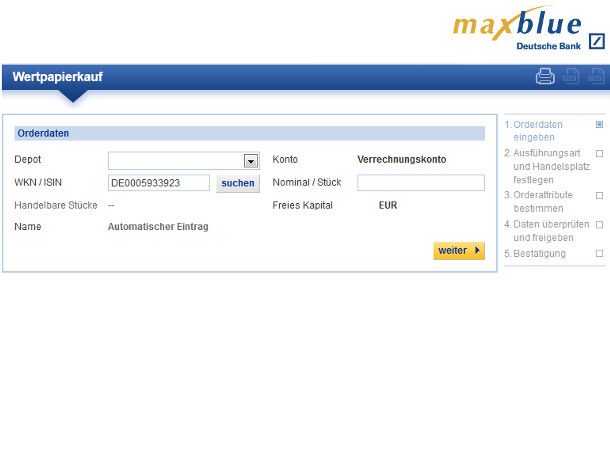
Task: Toggle the checkbox for step 2 Ausführungsart
Action: pos(599,154)
